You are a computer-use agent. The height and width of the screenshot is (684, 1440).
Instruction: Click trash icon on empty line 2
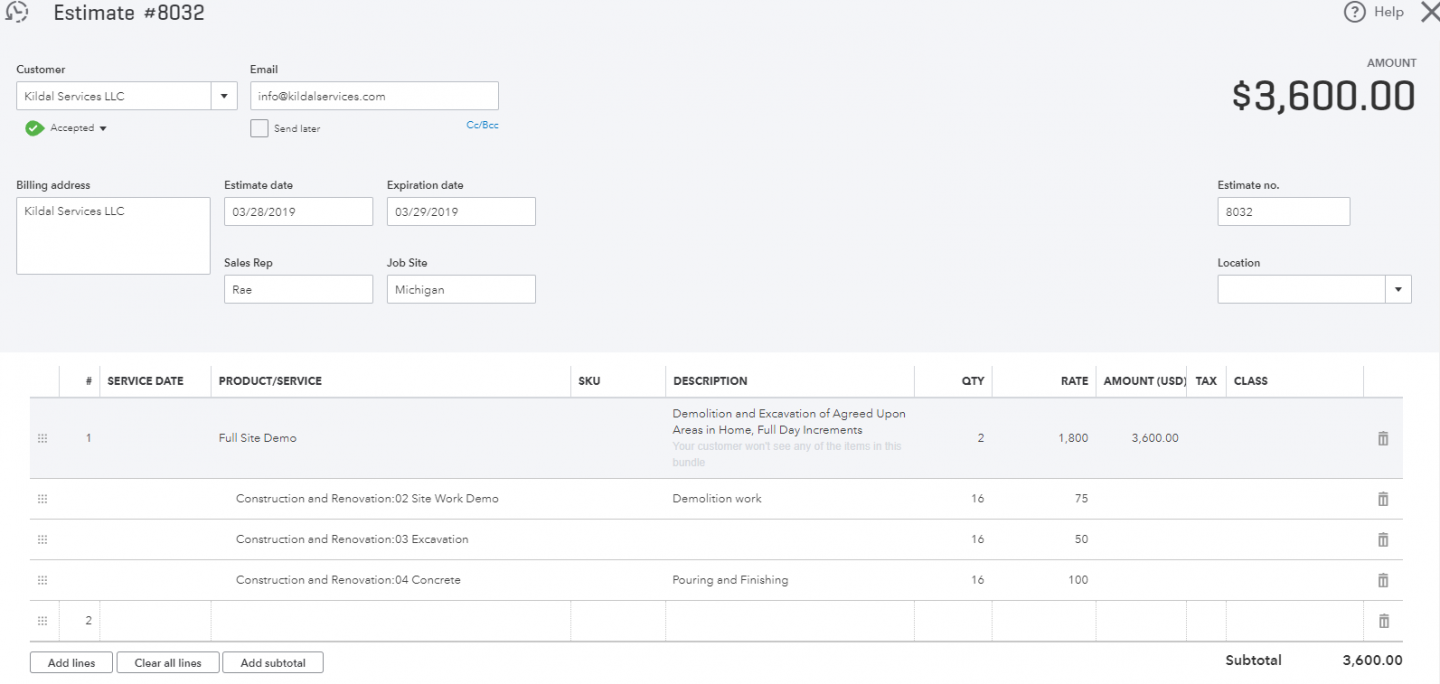pos(1383,621)
